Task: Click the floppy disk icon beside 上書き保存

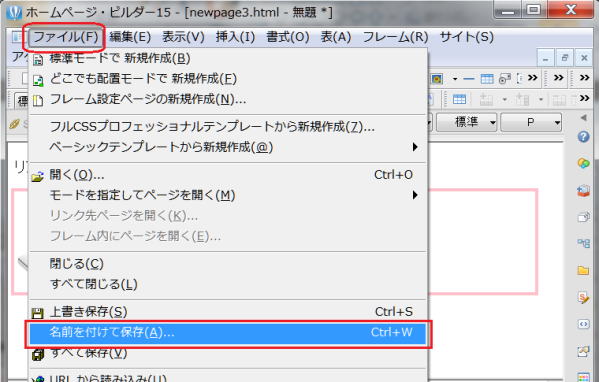Action: pyautogui.click(x=37, y=313)
